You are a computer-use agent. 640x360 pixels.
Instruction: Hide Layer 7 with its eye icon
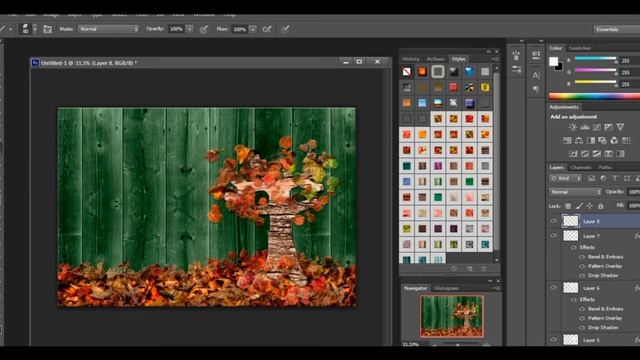pyautogui.click(x=553, y=236)
